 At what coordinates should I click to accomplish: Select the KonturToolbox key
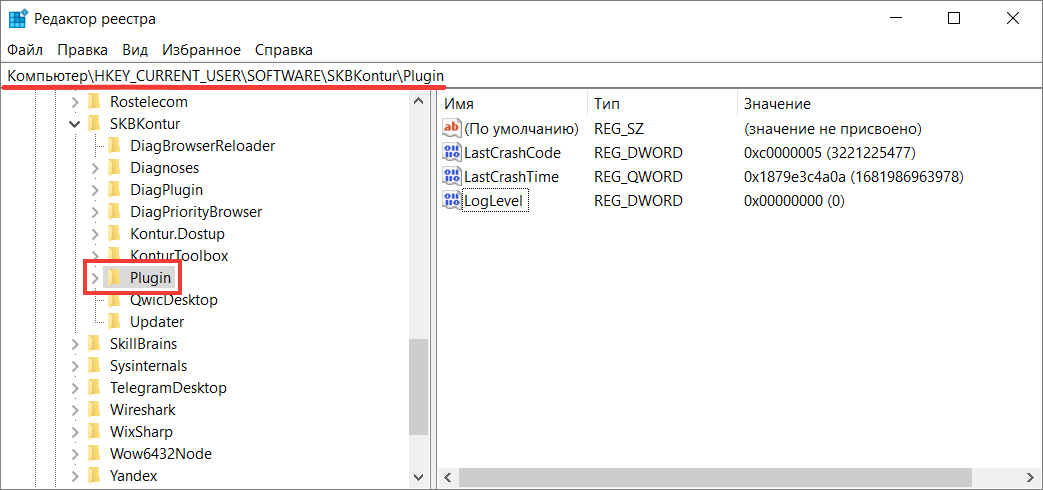(179, 256)
